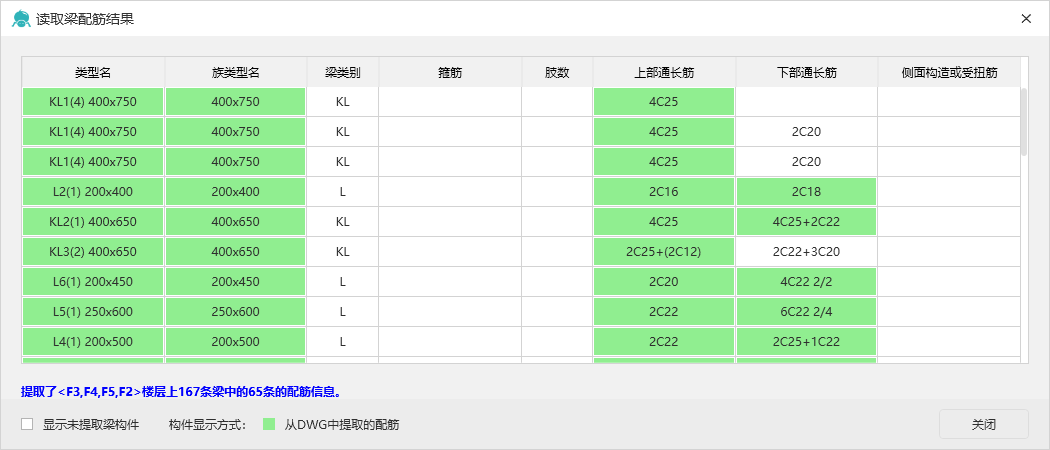Select the L4(1) 200x500 type name cell
Image resolution: width=1050 pixels, height=450 pixels.
click(93, 342)
